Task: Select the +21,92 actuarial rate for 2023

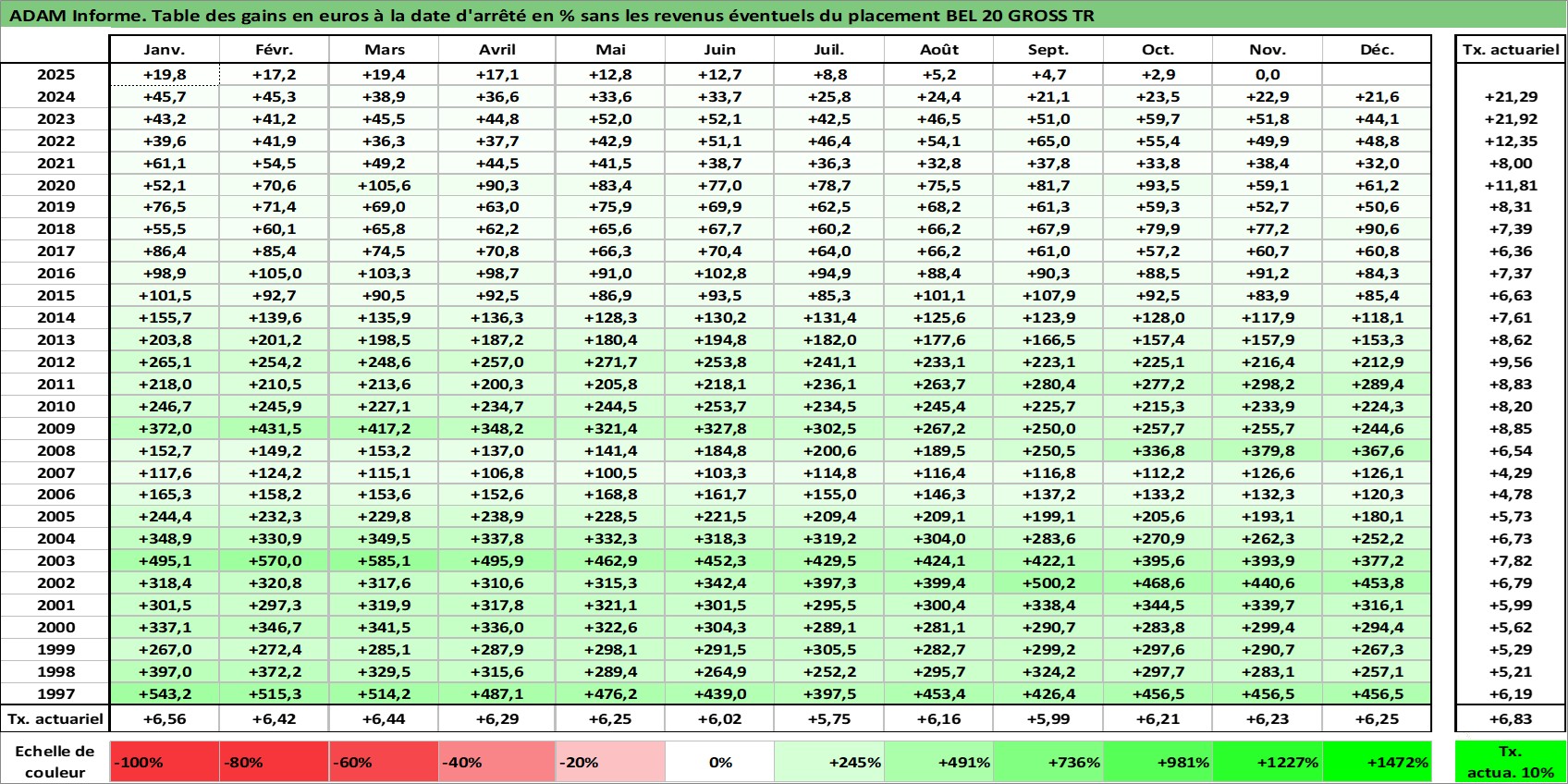Action: [x=1511, y=118]
